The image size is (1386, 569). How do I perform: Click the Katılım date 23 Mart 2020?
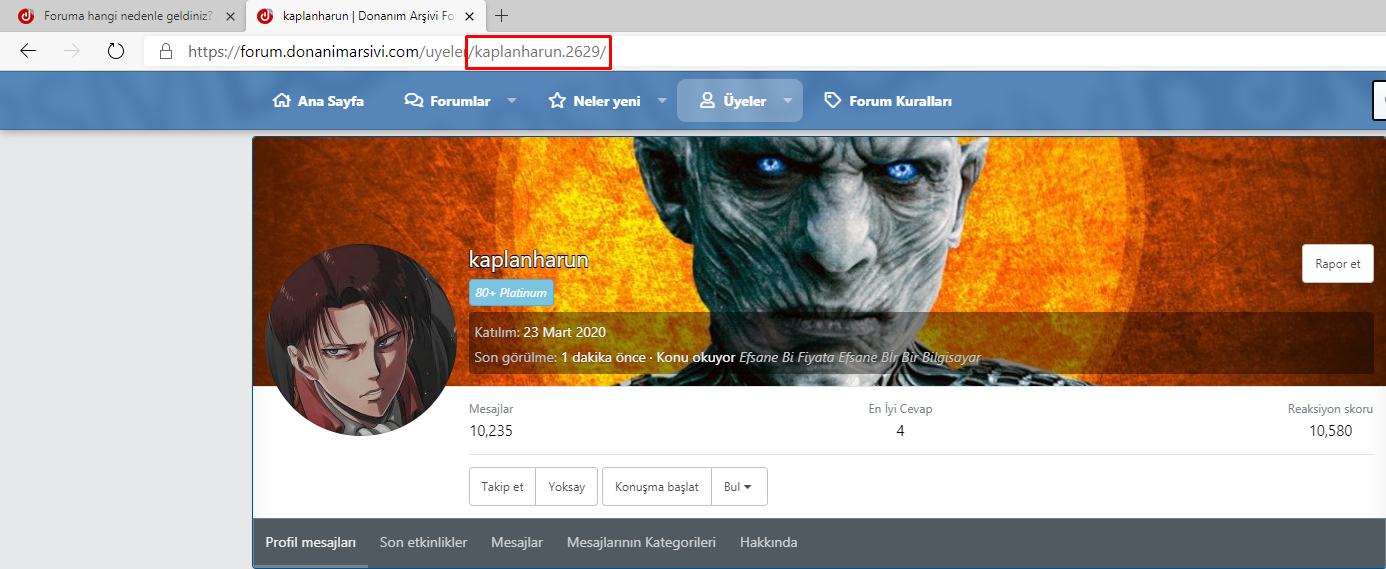(x=565, y=332)
